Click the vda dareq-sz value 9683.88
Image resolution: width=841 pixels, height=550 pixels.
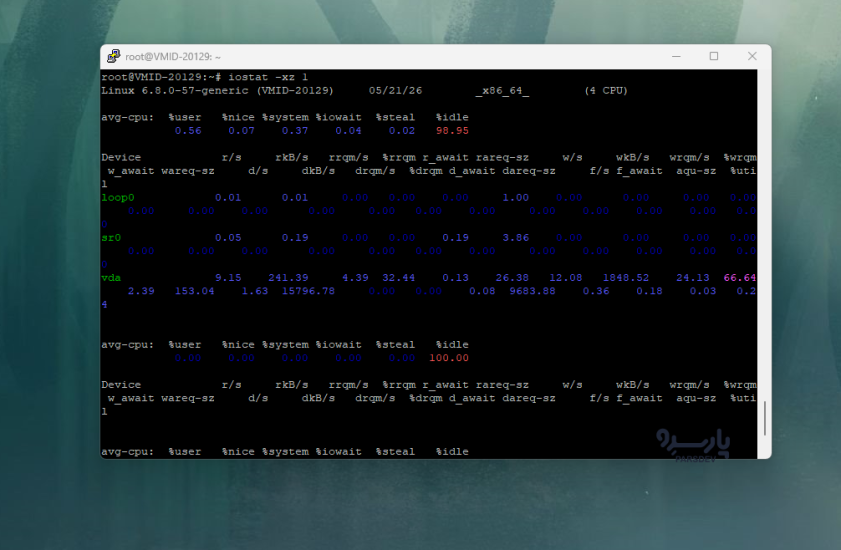pos(532,291)
